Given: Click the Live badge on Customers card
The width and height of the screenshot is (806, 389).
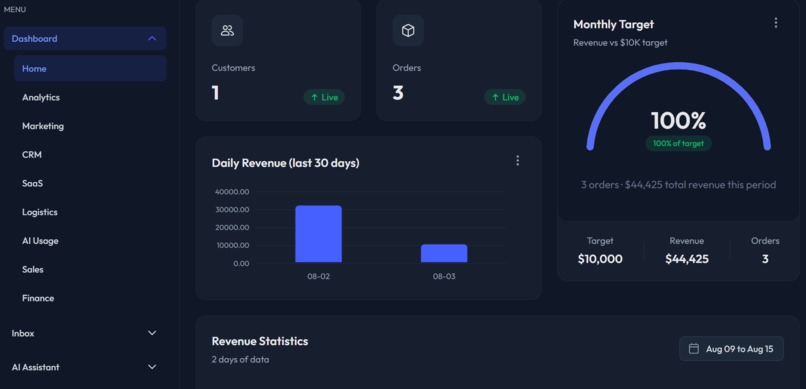Looking at the screenshot, I should (324, 97).
